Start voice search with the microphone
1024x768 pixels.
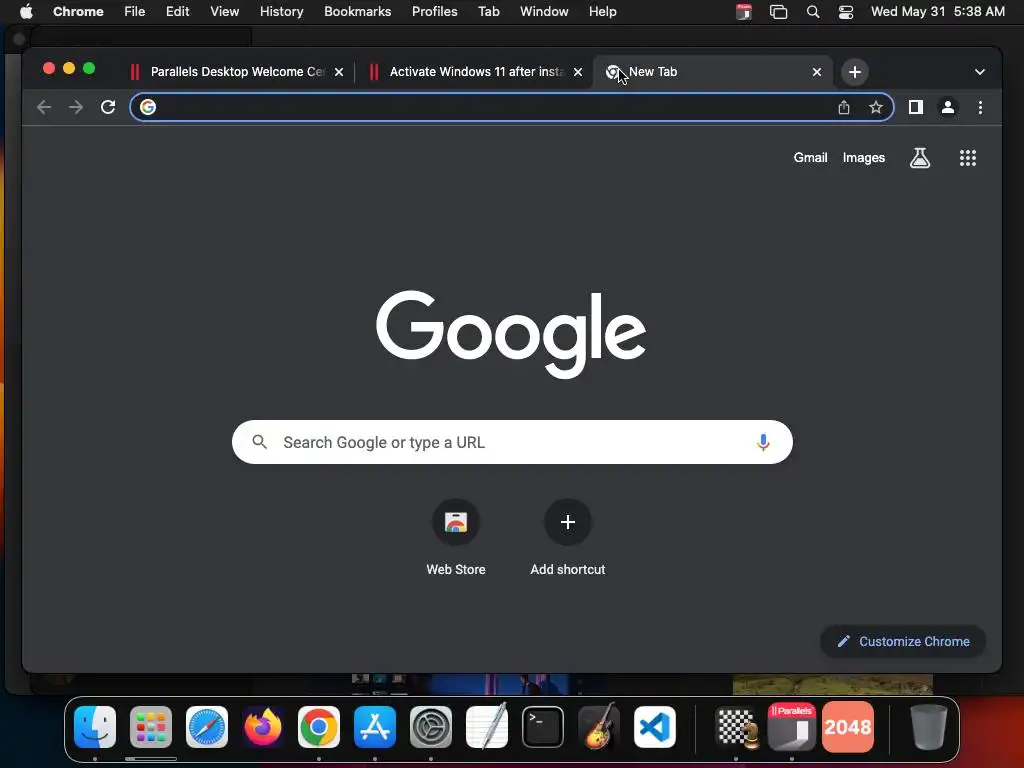tap(762, 442)
